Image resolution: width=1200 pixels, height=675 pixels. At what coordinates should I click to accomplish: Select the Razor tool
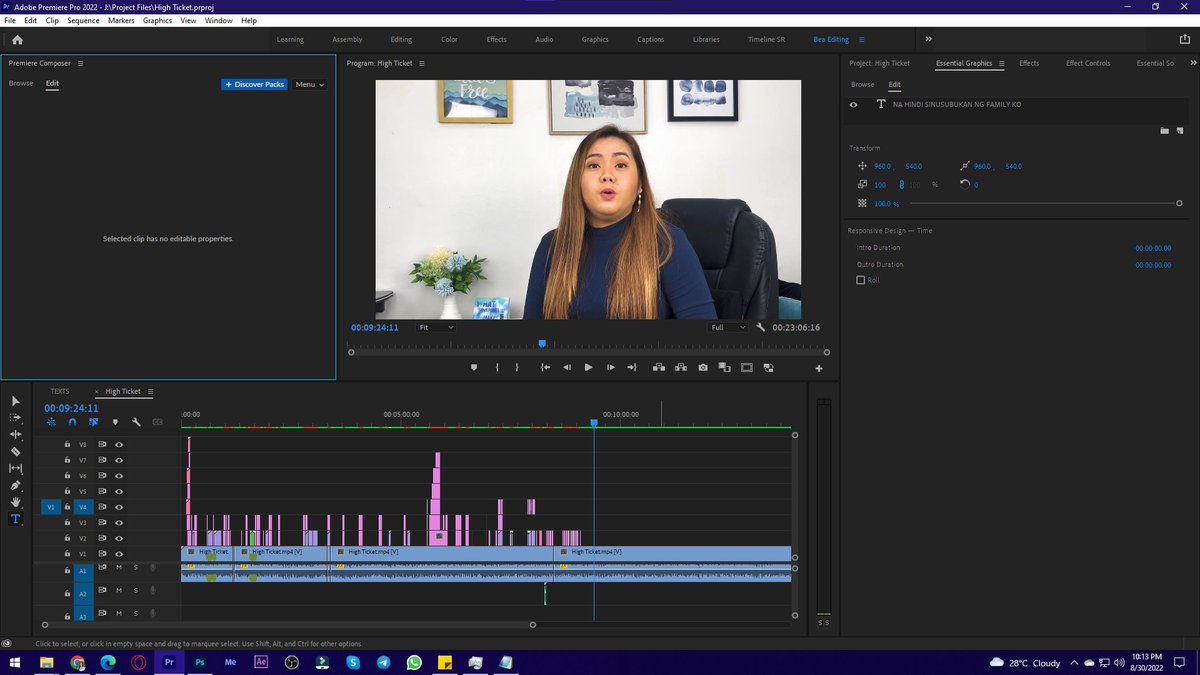[x=15, y=450]
